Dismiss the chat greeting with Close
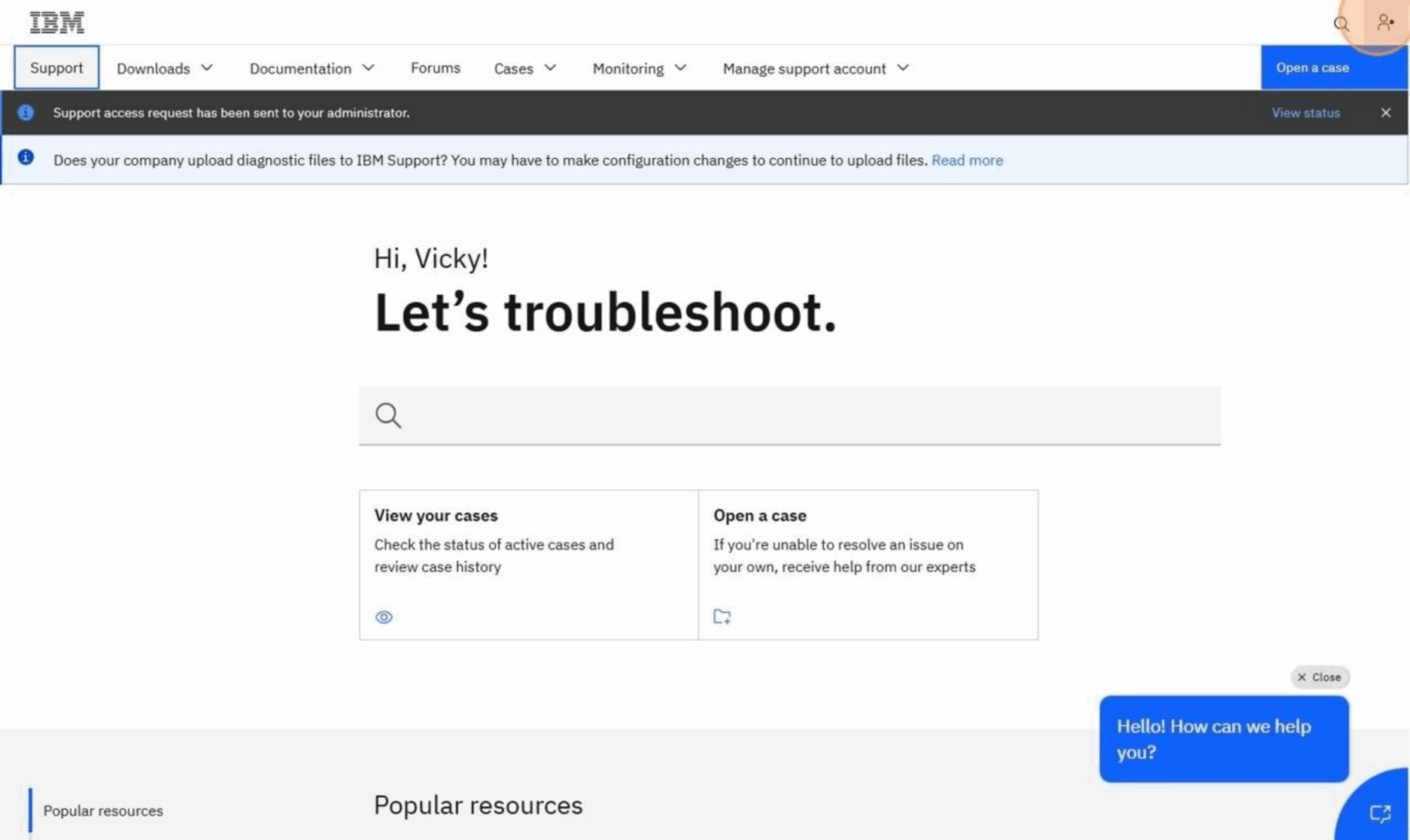1410x840 pixels. point(1320,677)
